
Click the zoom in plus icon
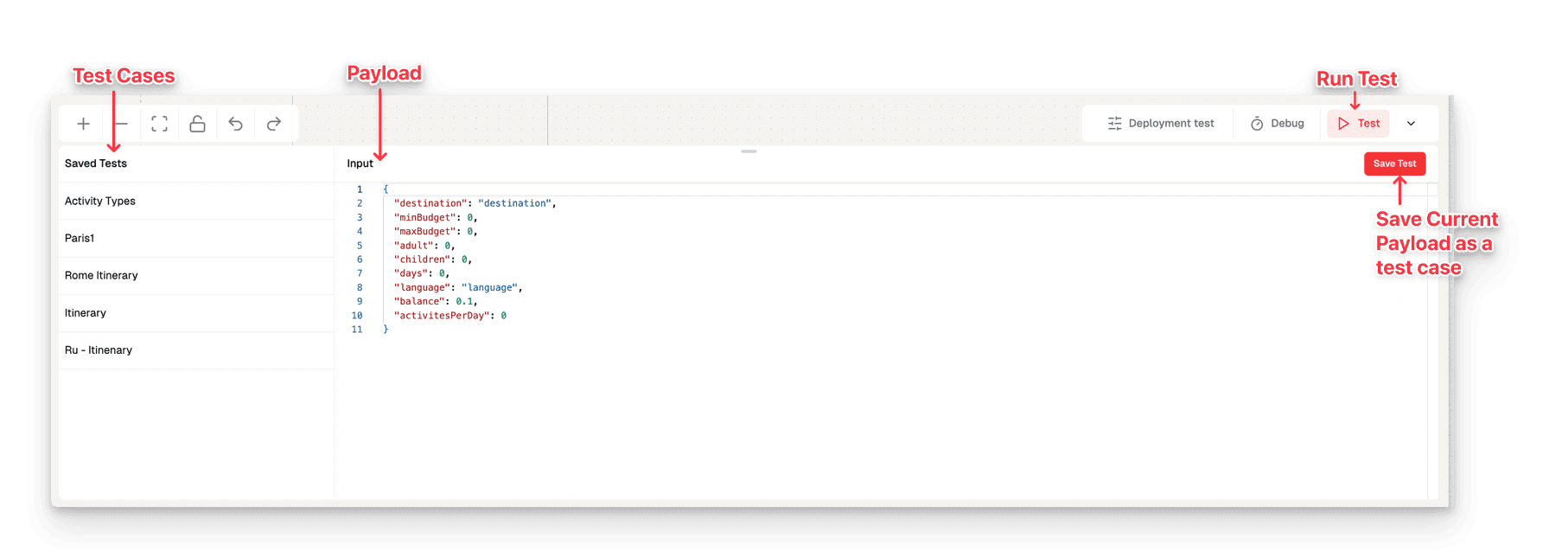(83, 124)
